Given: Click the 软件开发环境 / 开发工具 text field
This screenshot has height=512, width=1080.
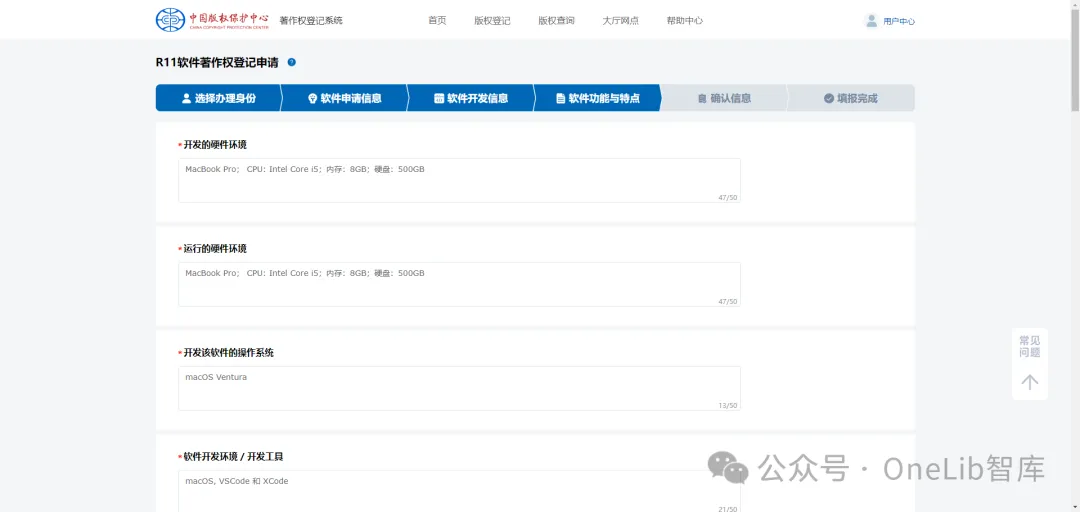Looking at the screenshot, I should (459, 491).
